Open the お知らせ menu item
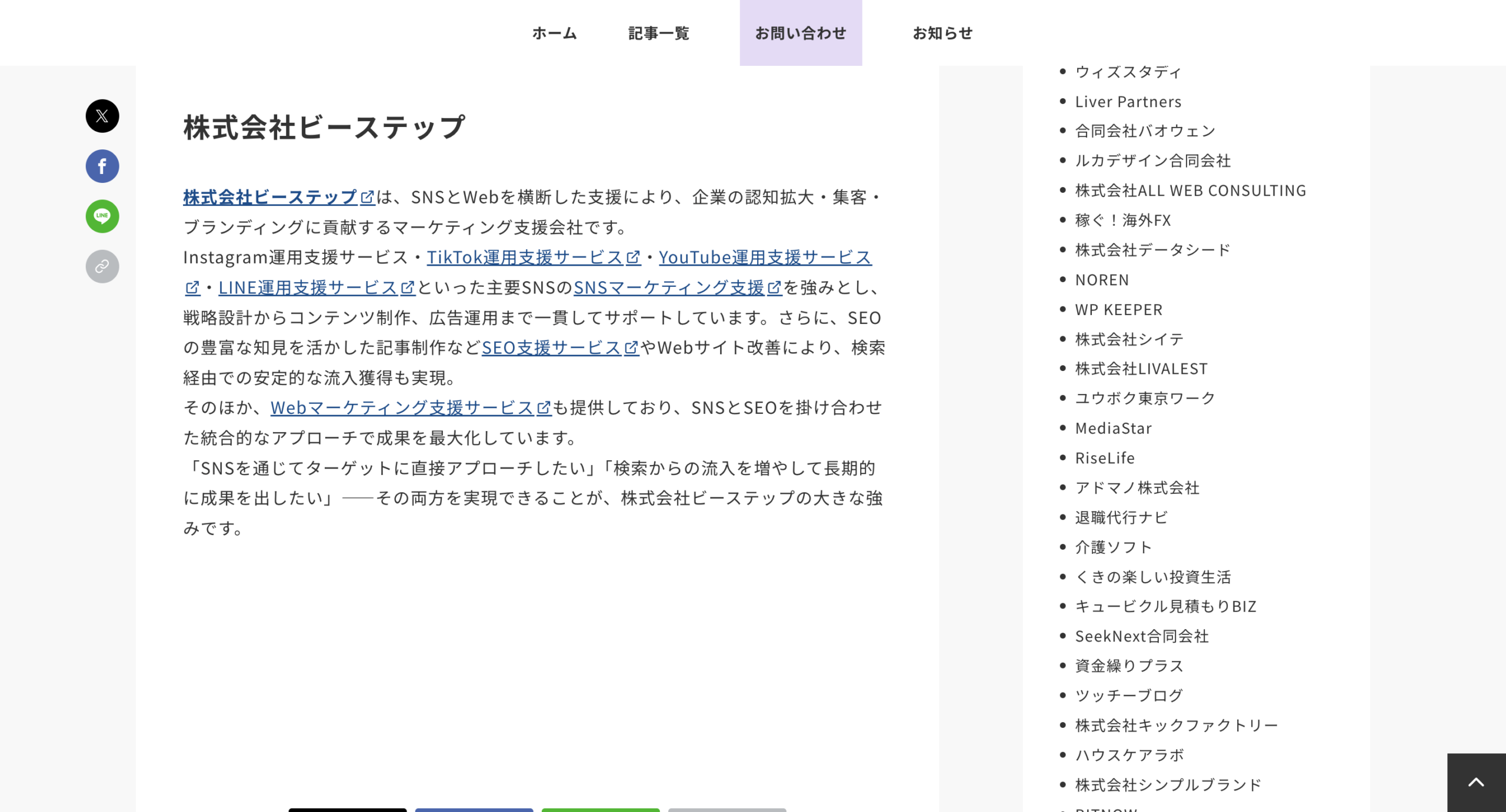The image size is (1506, 812). (x=943, y=33)
